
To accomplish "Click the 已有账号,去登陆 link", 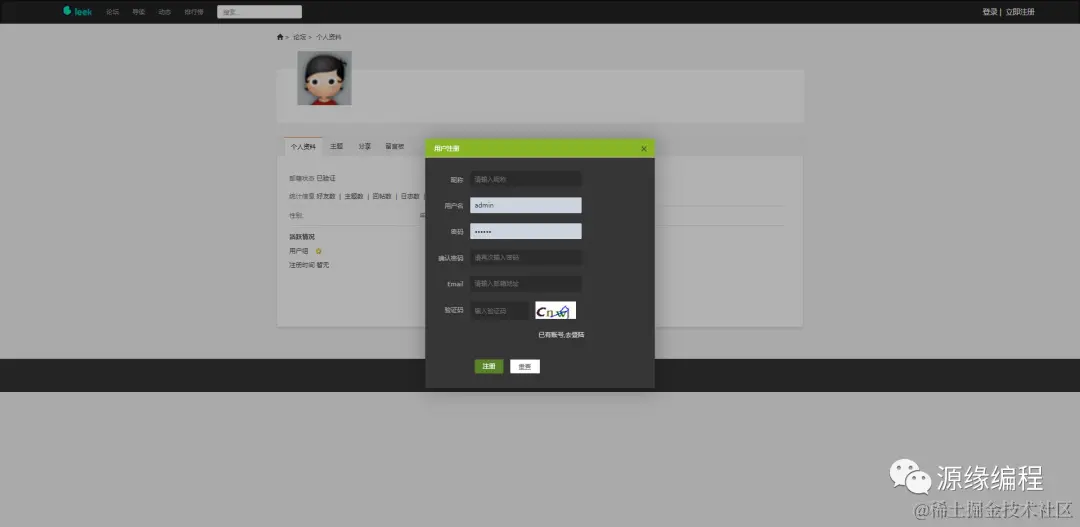I will pos(561,335).
